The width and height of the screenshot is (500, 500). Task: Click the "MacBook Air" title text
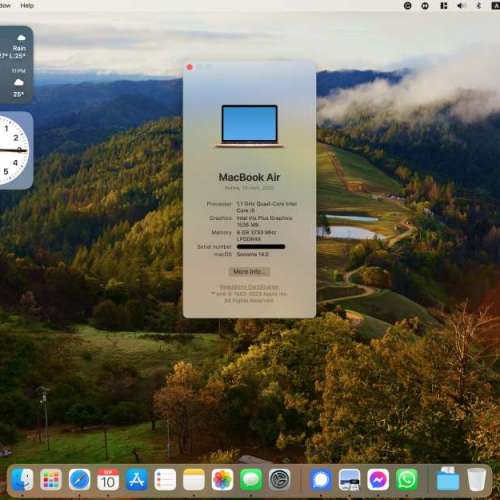tap(249, 177)
